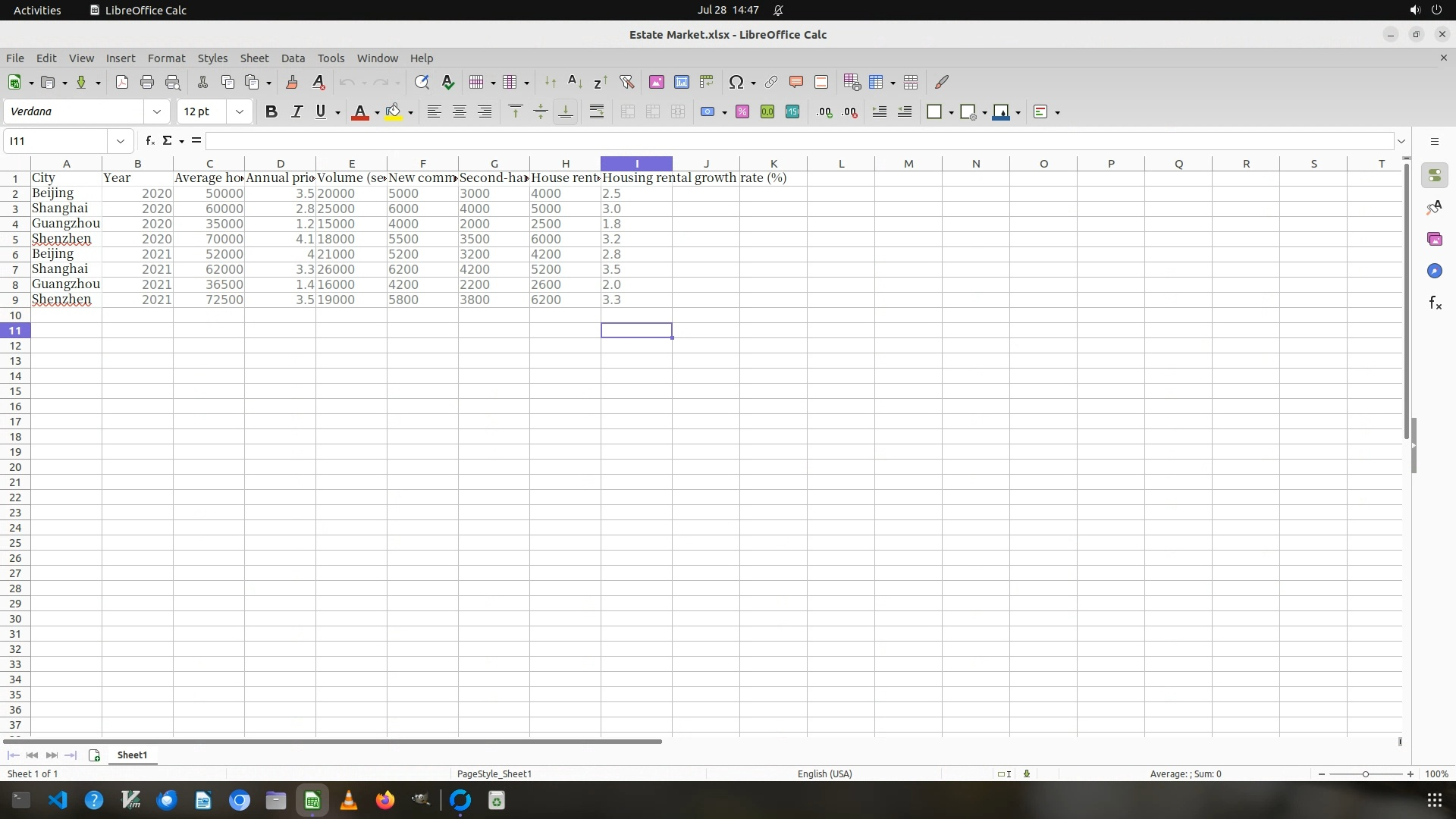Open the Data menu
Image resolution: width=1456 pixels, height=819 pixels.
coord(293,58)
